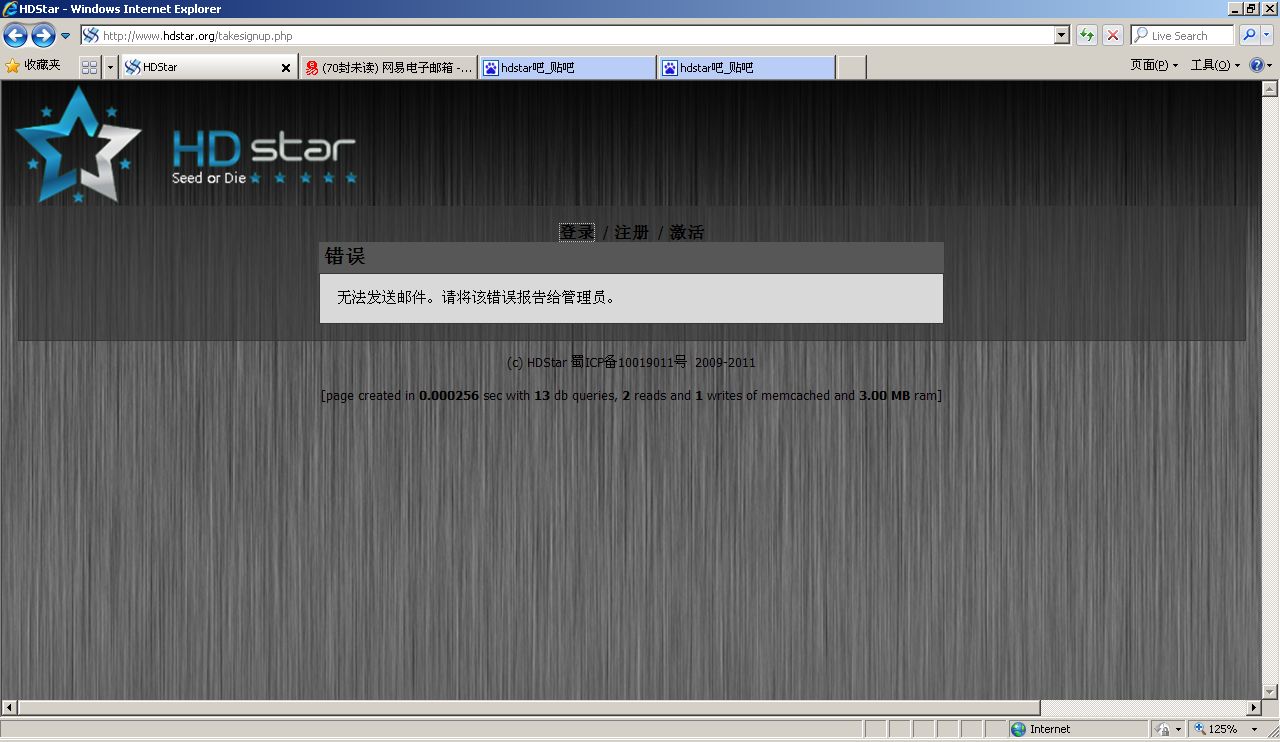Click the page created statistics text
Viewport: 1280px width, 742px height.
tap(631, 396)
